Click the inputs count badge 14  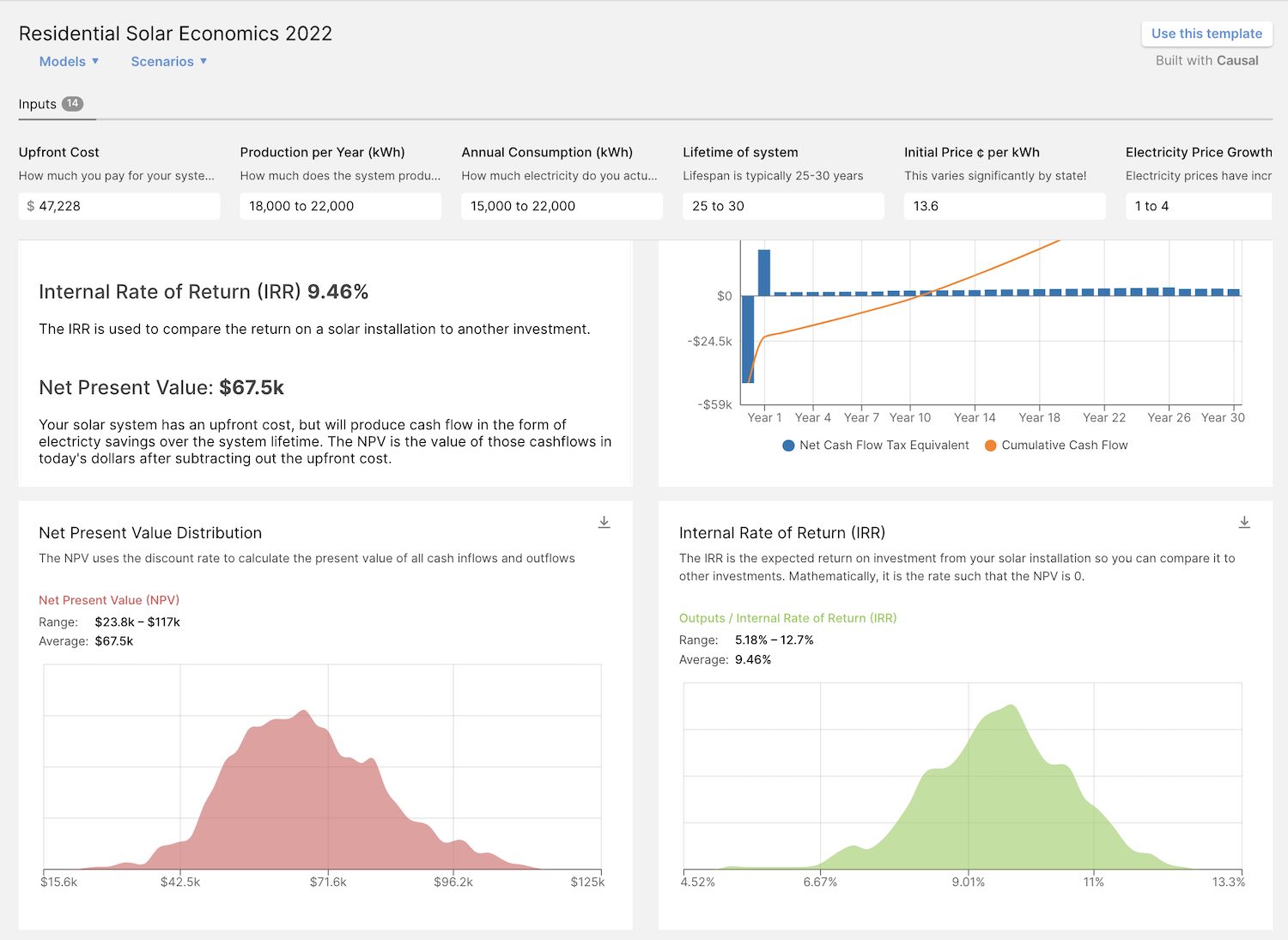73,104
